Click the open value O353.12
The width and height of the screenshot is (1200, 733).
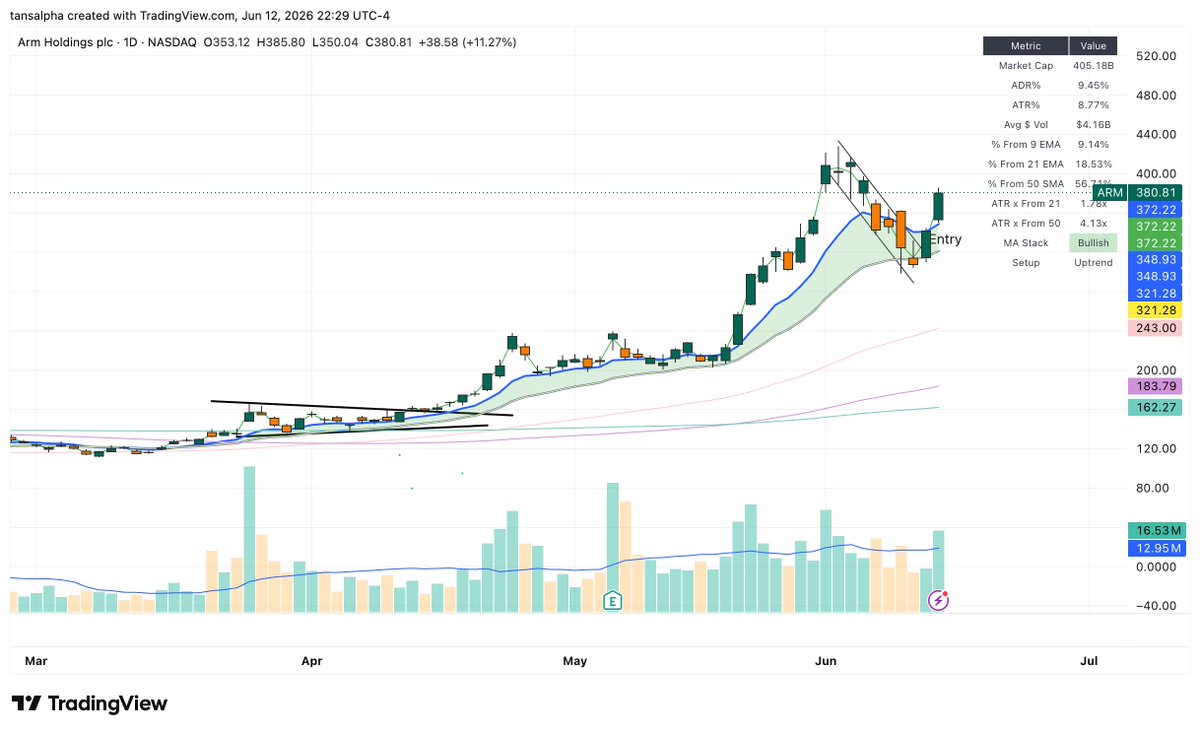[227, 42]
